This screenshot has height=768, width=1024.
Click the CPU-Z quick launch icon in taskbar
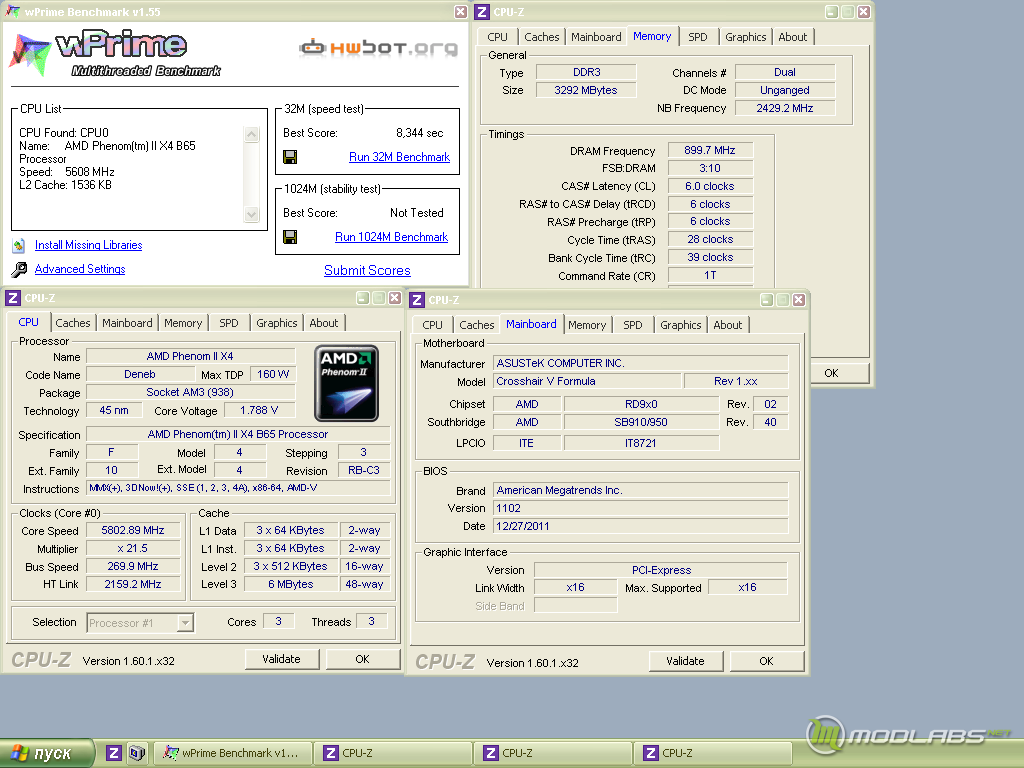click(x=114, y=753)
